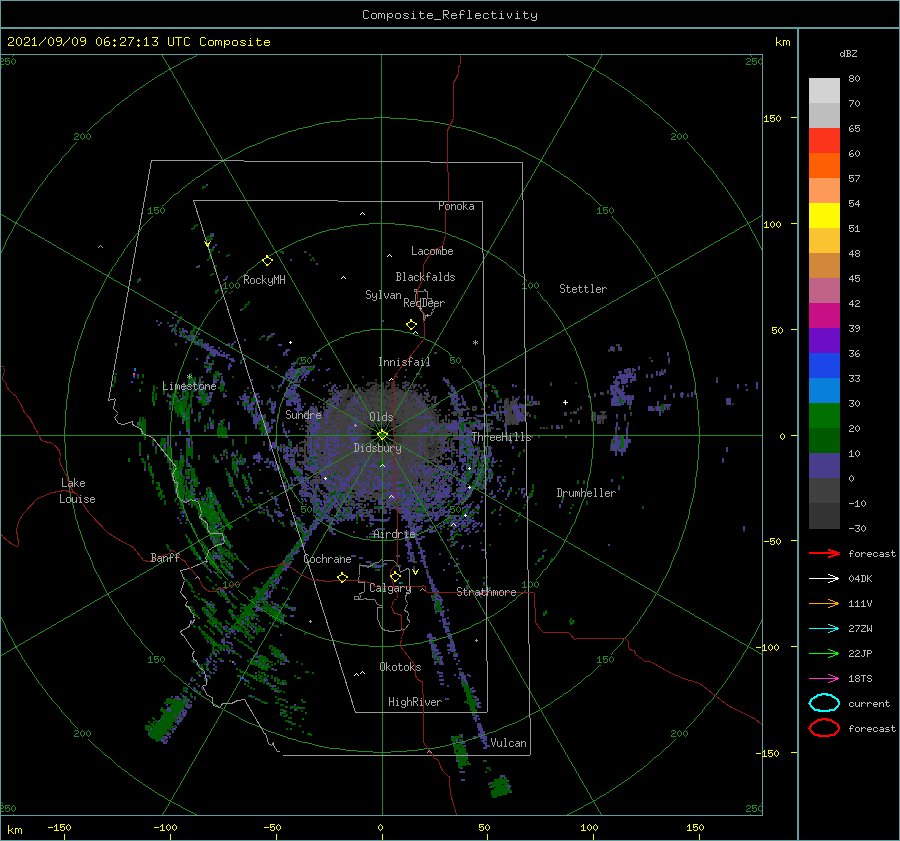Click the 18TS legend text
The width and height of the screenshot is (900, 841).
(x=860, y=679)
